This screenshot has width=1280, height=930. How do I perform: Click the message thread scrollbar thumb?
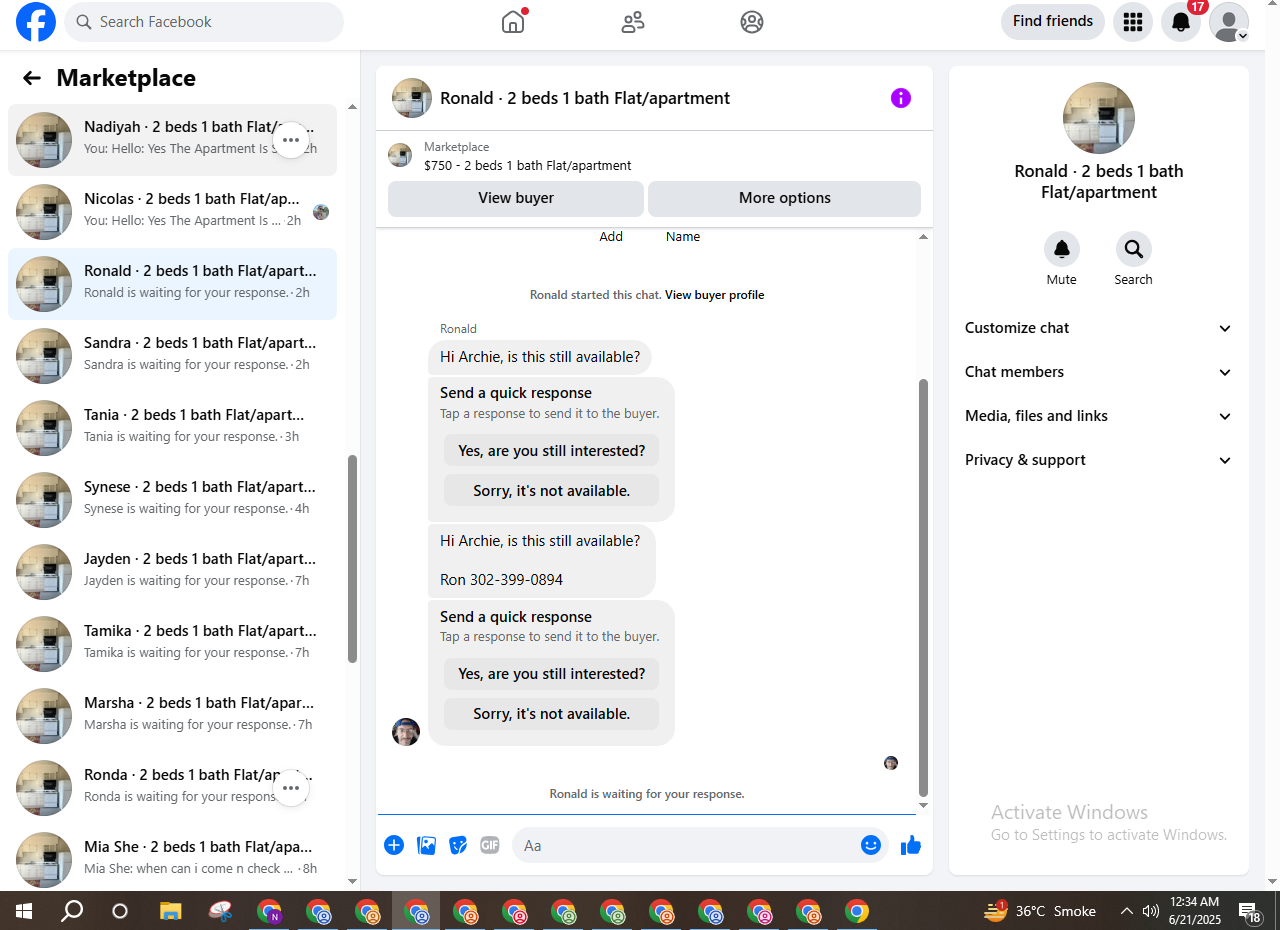click(x=923, y=588)
